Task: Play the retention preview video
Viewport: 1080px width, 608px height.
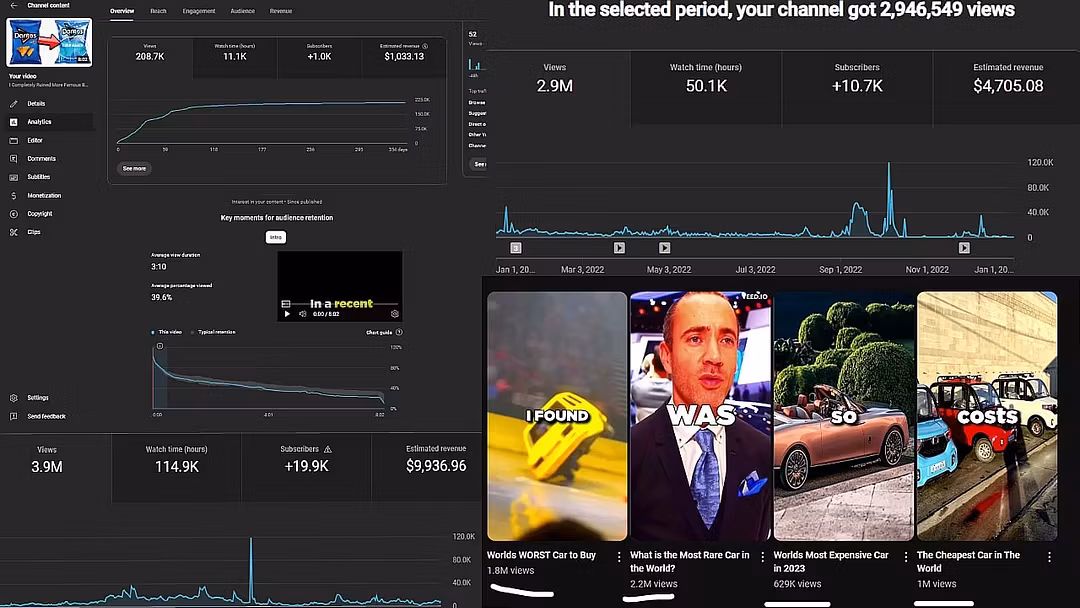Action: click(288, 314)
